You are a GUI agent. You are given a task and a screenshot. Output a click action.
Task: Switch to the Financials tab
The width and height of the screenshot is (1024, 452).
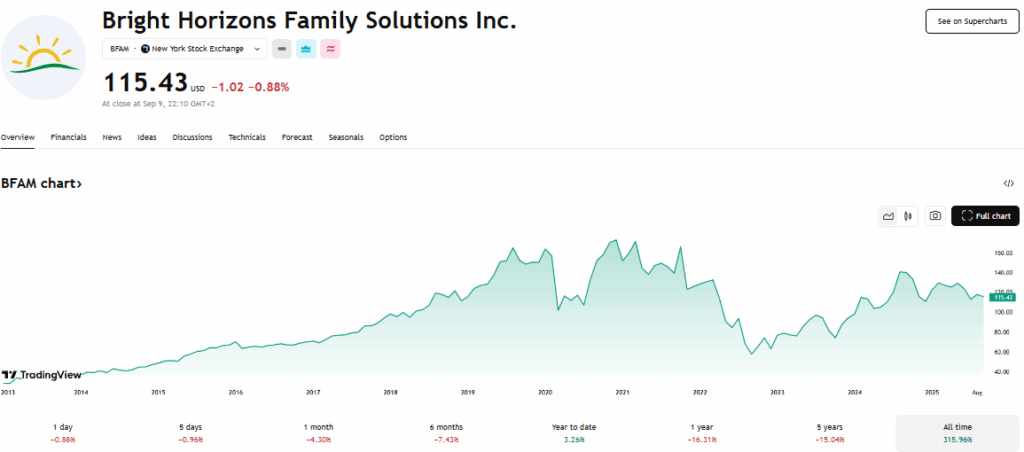click(69, 137)
